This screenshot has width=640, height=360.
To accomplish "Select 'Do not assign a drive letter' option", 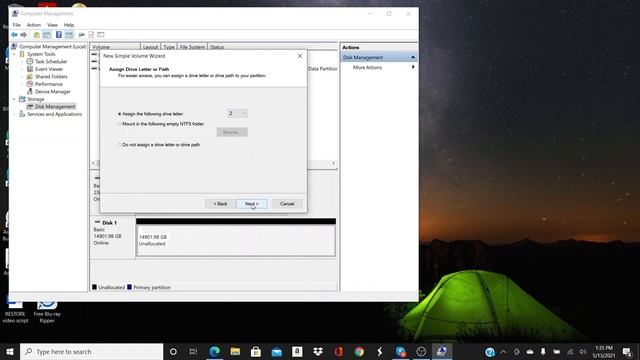I will 119,145.
